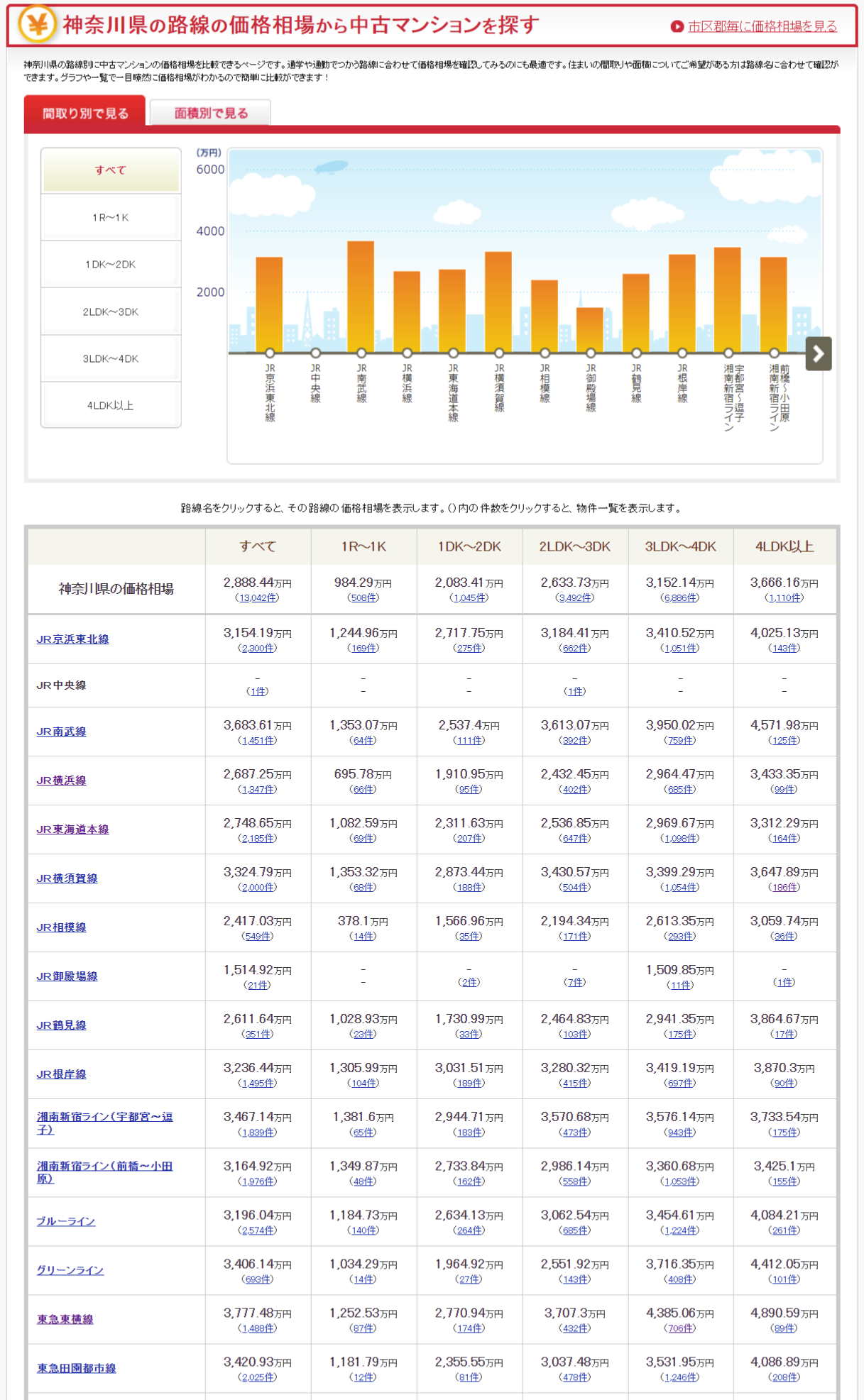
Task: Click 2,574件 count for ブルーライン
Action: click(258, 1230)
